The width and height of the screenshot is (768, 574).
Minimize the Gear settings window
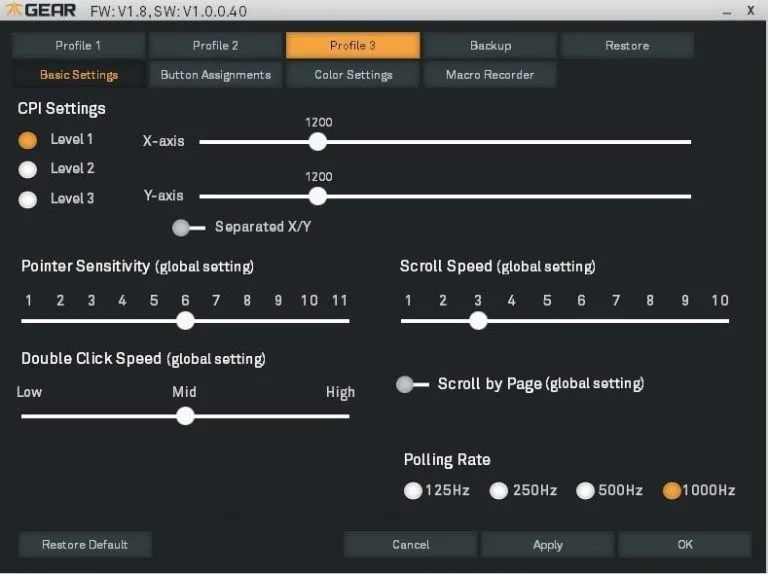point(727,12)
